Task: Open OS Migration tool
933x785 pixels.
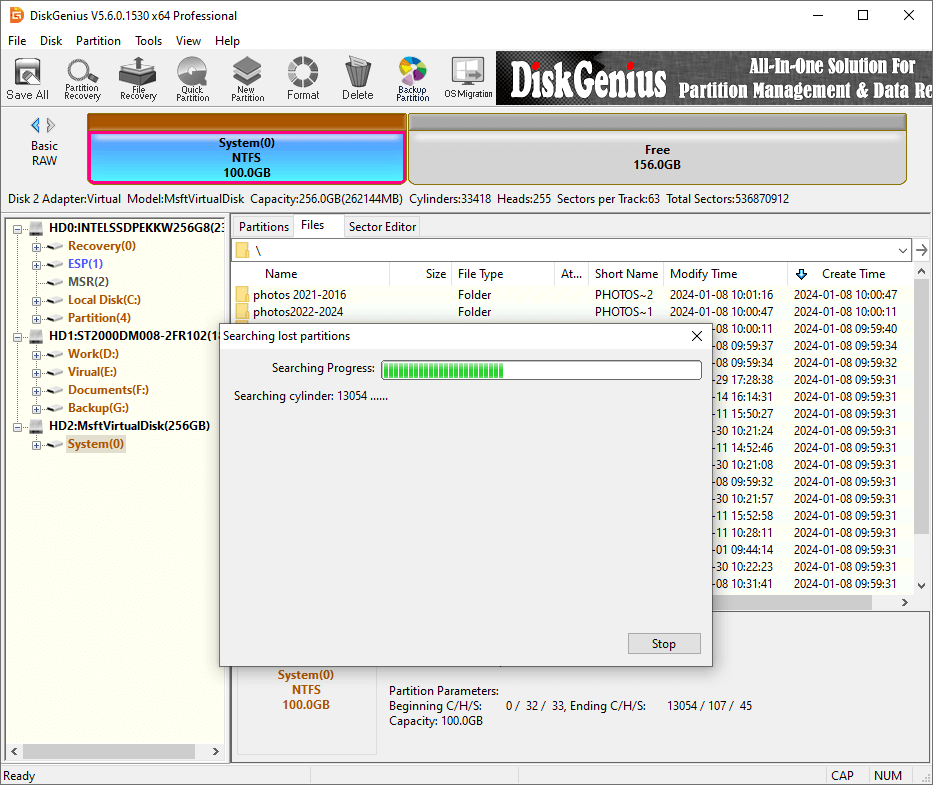Action: click(x=468, y=79)
